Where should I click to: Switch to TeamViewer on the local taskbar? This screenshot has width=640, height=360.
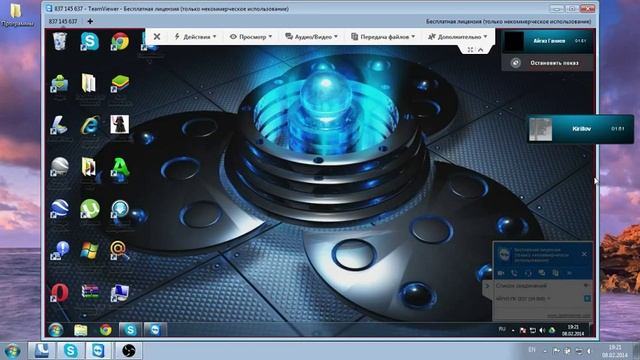[x=98, y=351]
